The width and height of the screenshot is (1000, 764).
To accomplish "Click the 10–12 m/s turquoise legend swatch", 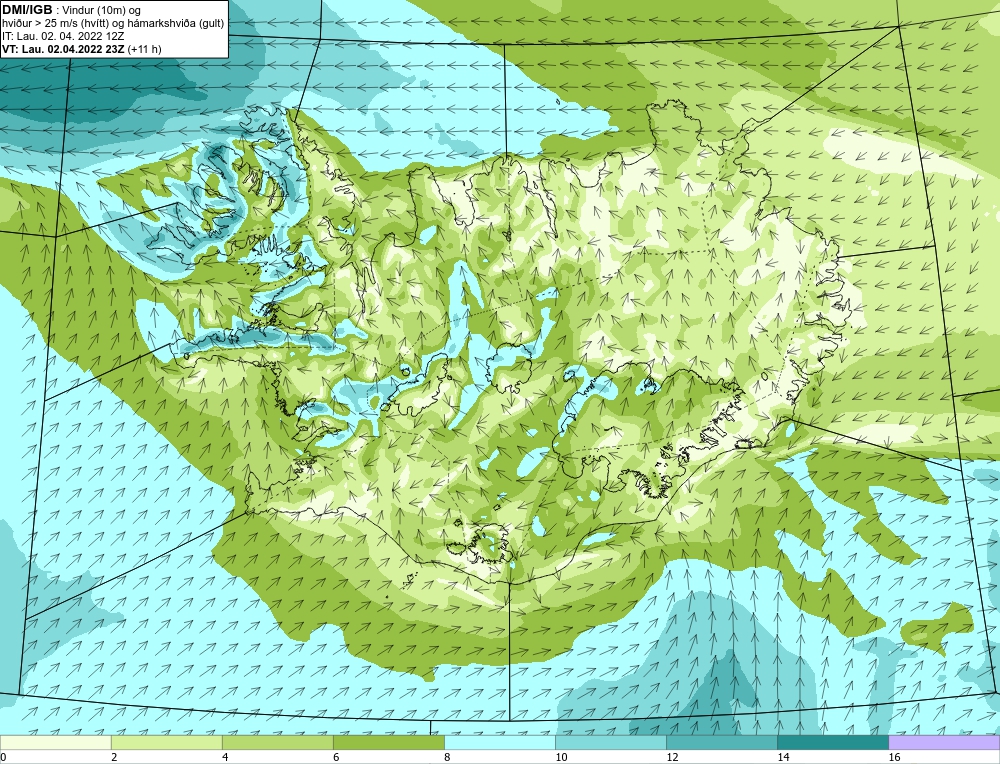I will pyautogui.click(x=610, y=742).
